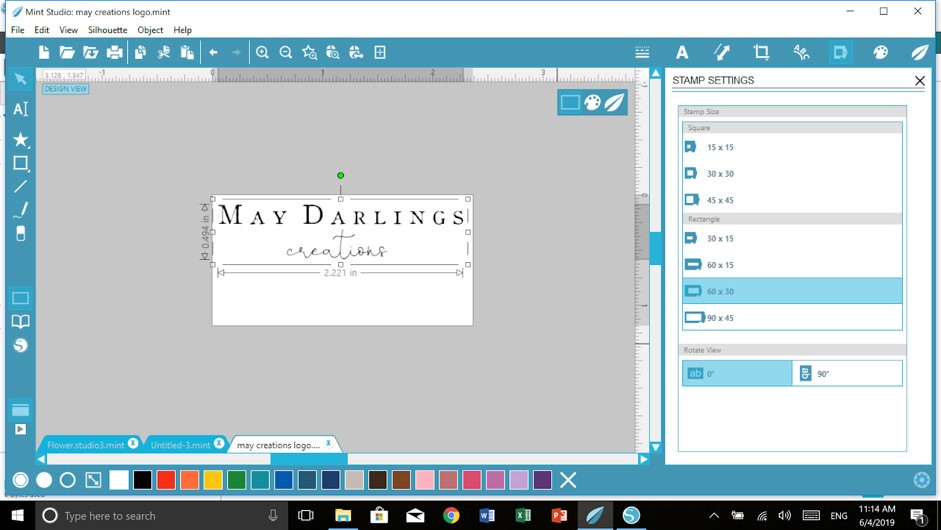941x530 pixels.
Task: Select the 60 x 30 rectangle stamp
Action: click(x=792, y=291)
